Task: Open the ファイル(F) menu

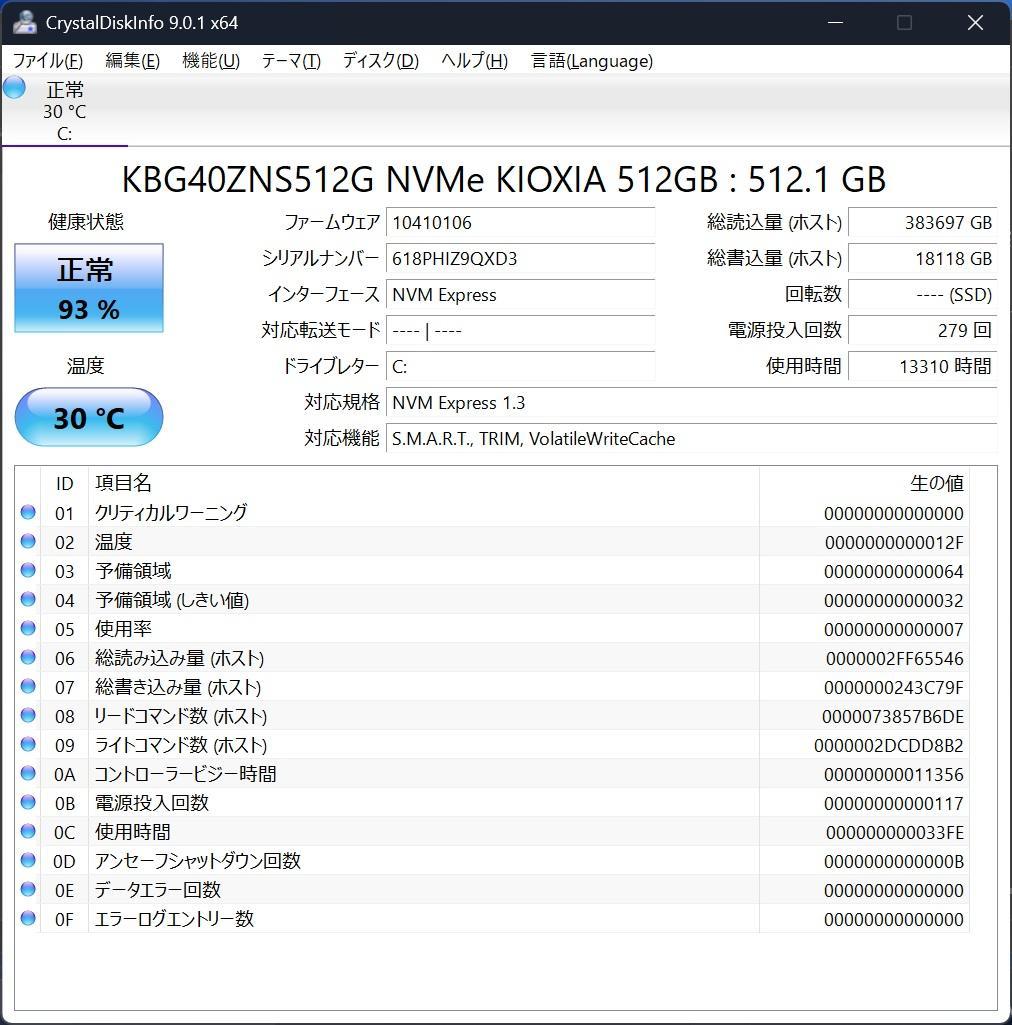Action: 46,61
